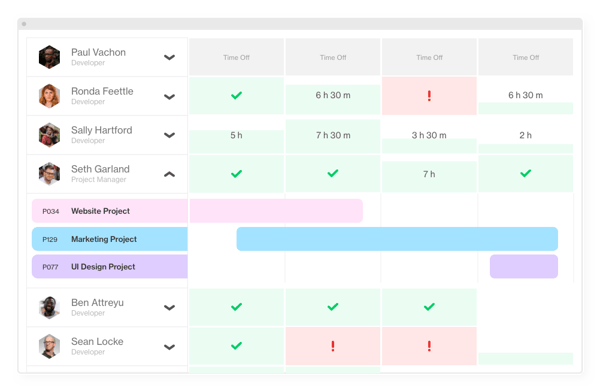This screenshot has height=391, width=600.
Task: Click the Ben Attreyu name
Action: click(97, 303)
